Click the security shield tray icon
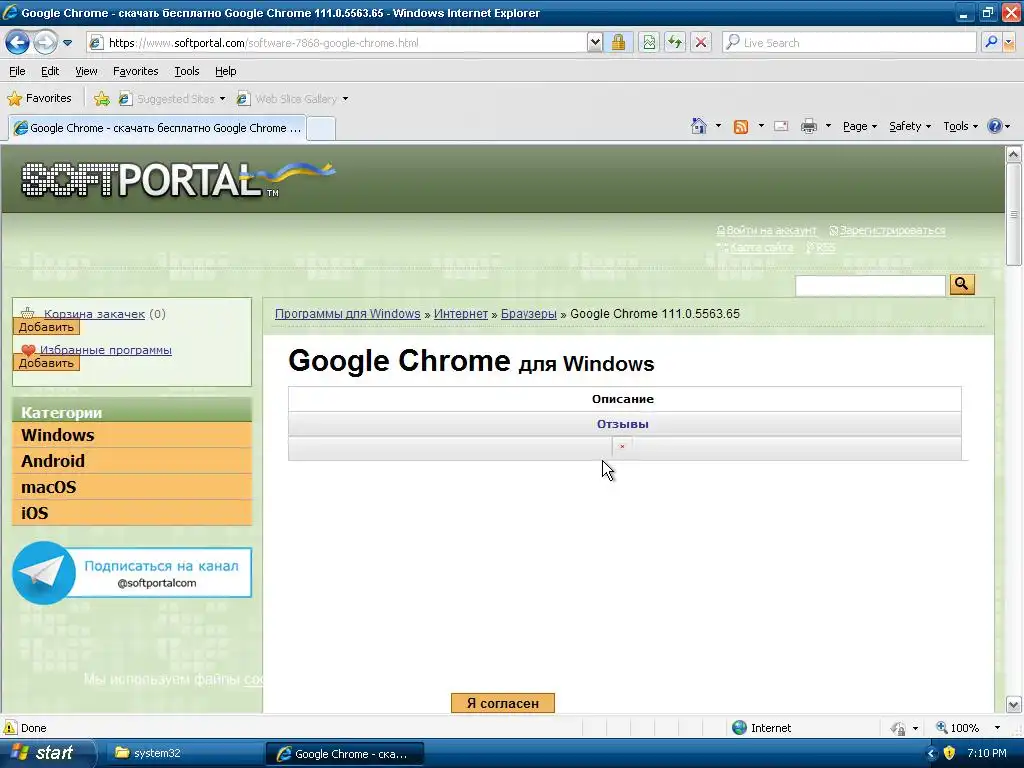Viewport: 1024px width, 768px height. point(950,753)
